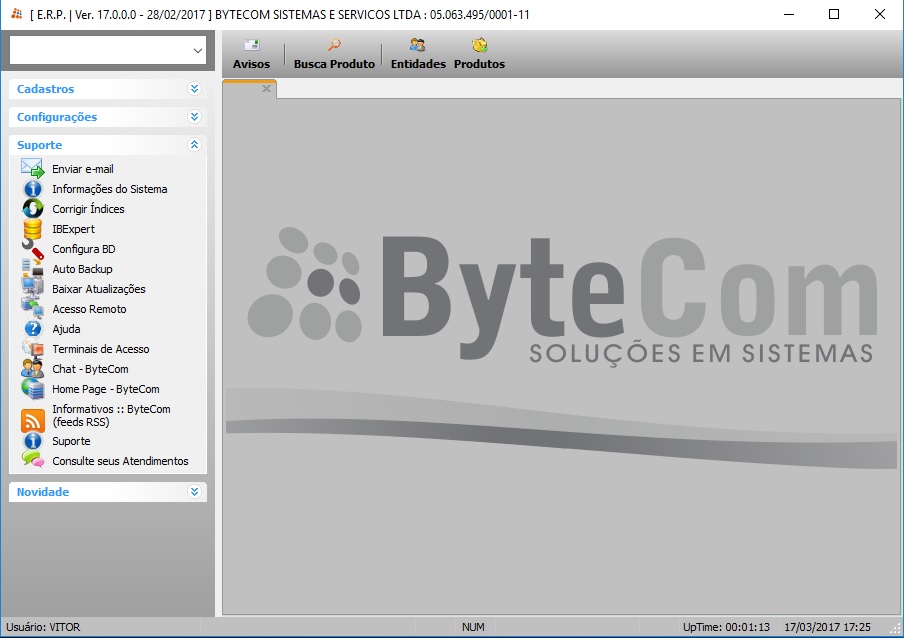Click the Corrigir Índices icon

point(33,209)
